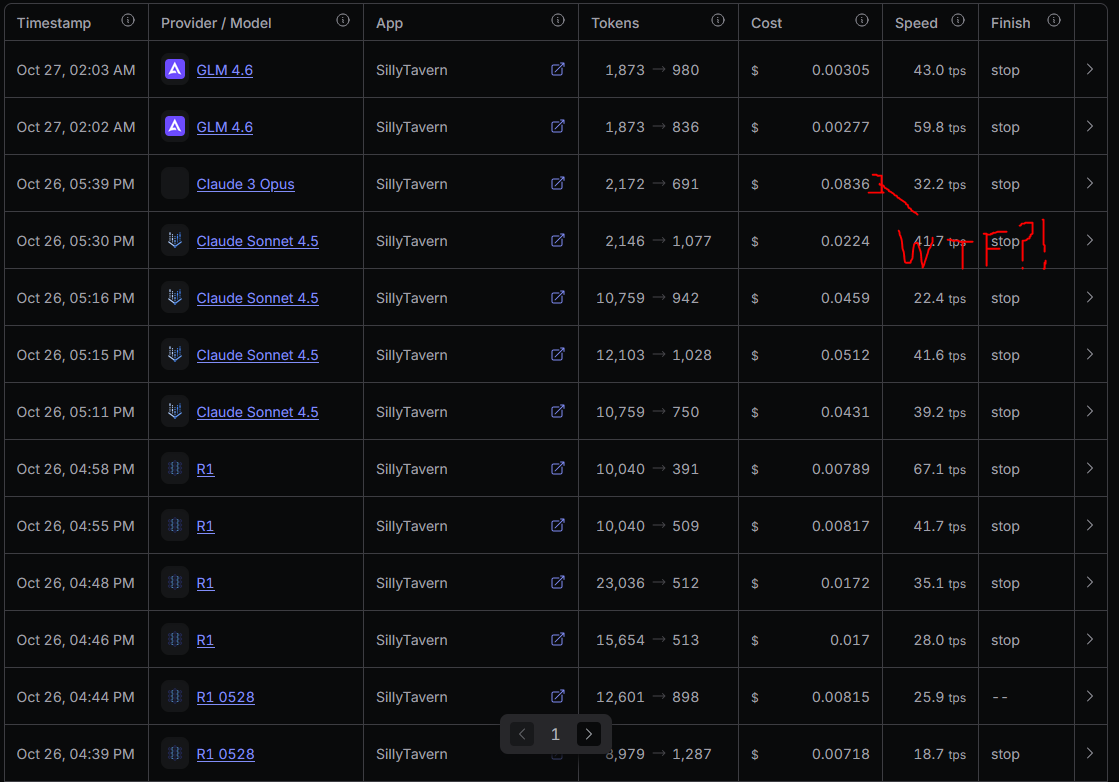Click the provider icon in 05:30 PM row
Image resolution: width=1119 pixels, height=782 pixels.
tap(175, 240)
